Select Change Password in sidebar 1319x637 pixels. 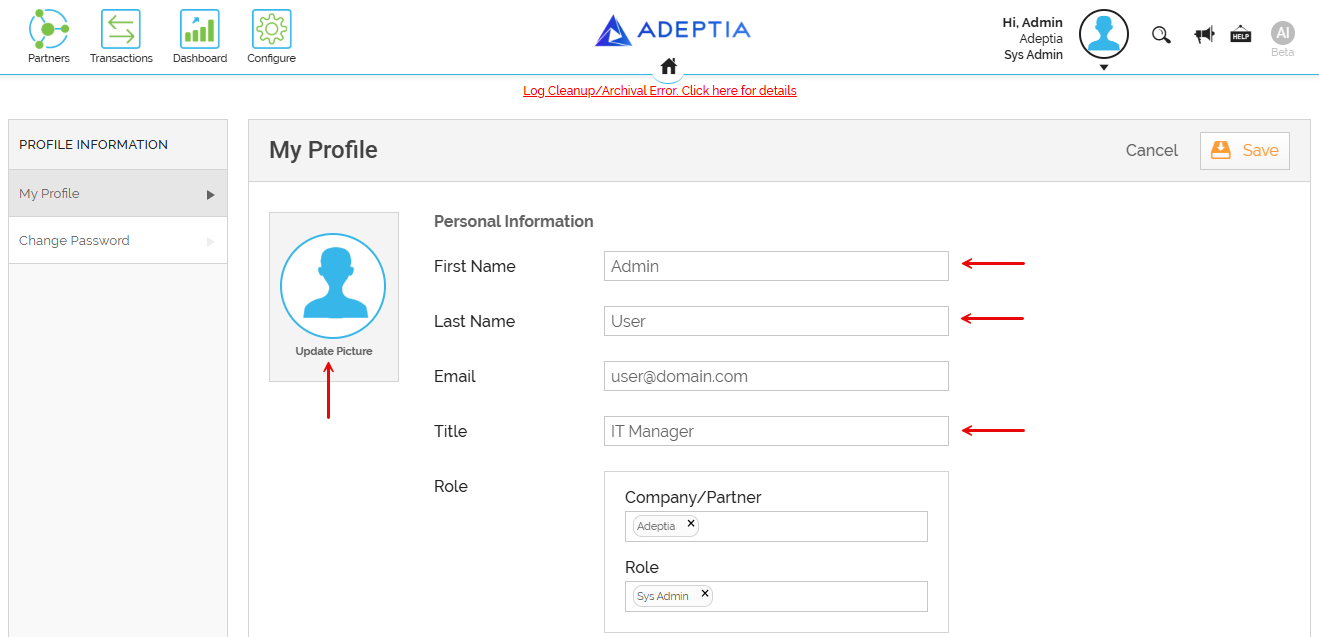click(118, 240)
